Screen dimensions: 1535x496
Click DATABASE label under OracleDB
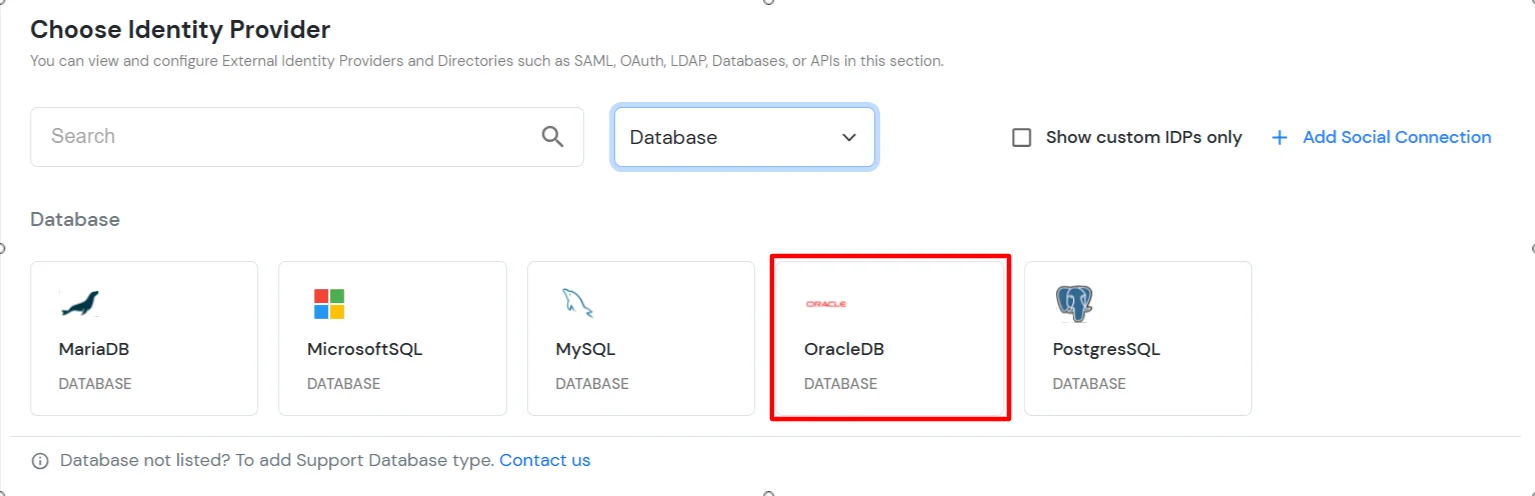(x=840, y=384)
